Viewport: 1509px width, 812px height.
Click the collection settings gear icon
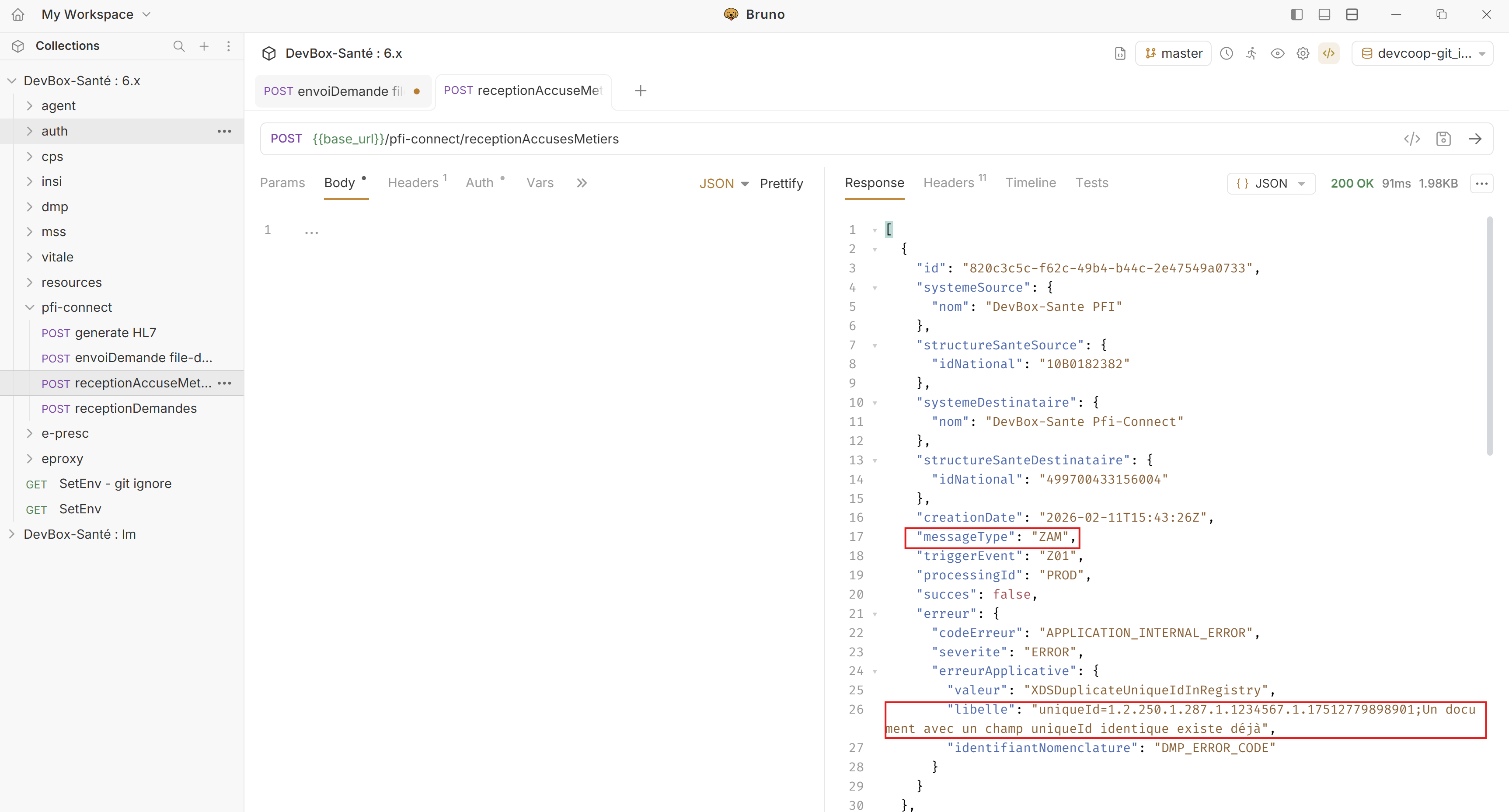pos(1303,53)
